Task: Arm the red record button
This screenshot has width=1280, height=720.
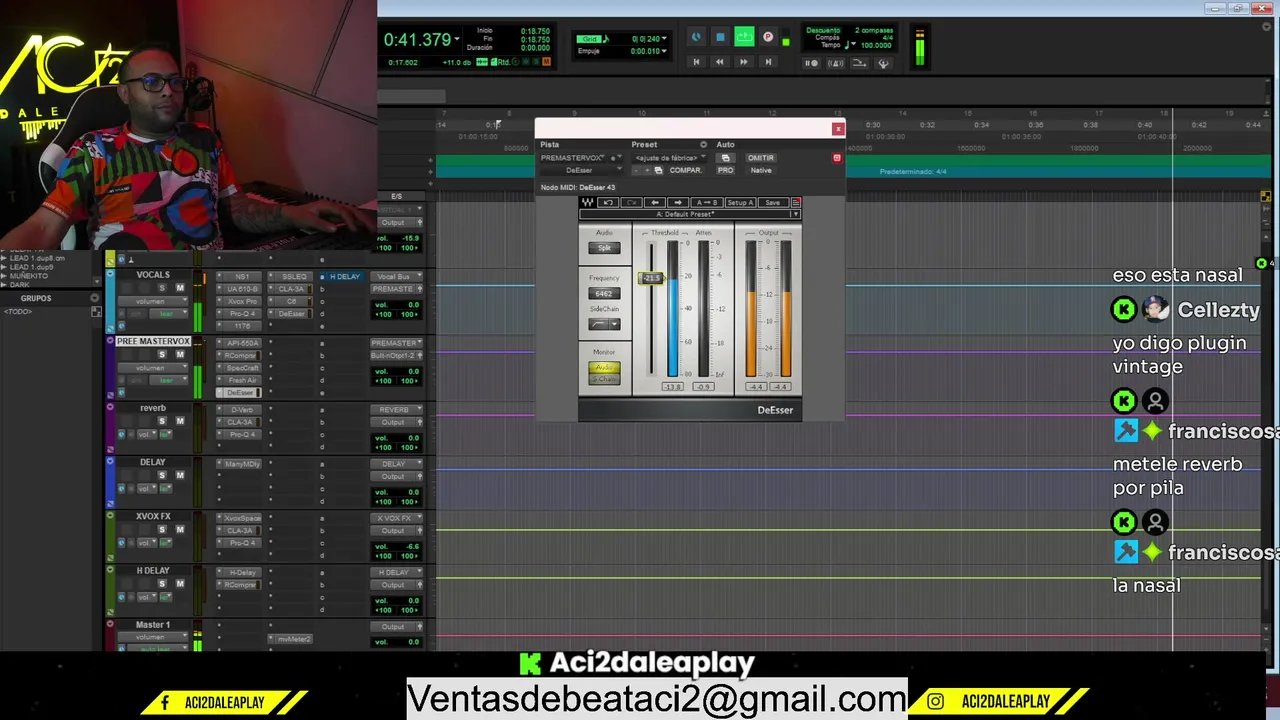Action: click(768, 37)
